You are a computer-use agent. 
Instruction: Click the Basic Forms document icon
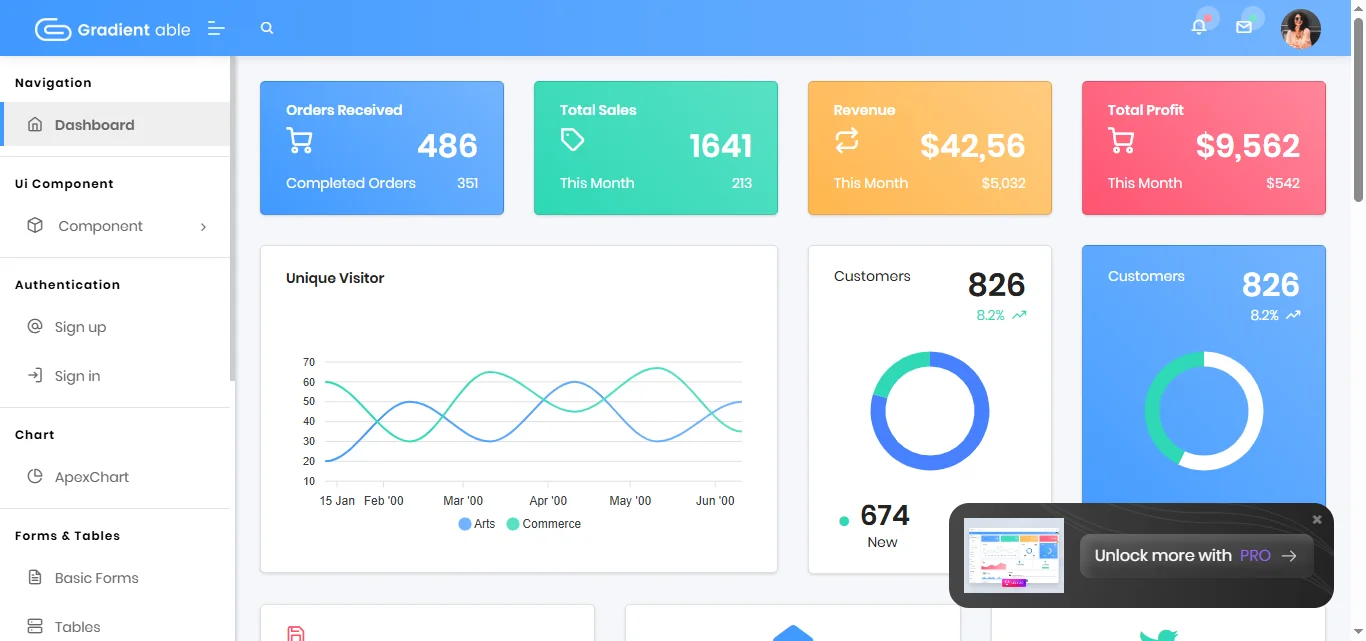point(35,578)
